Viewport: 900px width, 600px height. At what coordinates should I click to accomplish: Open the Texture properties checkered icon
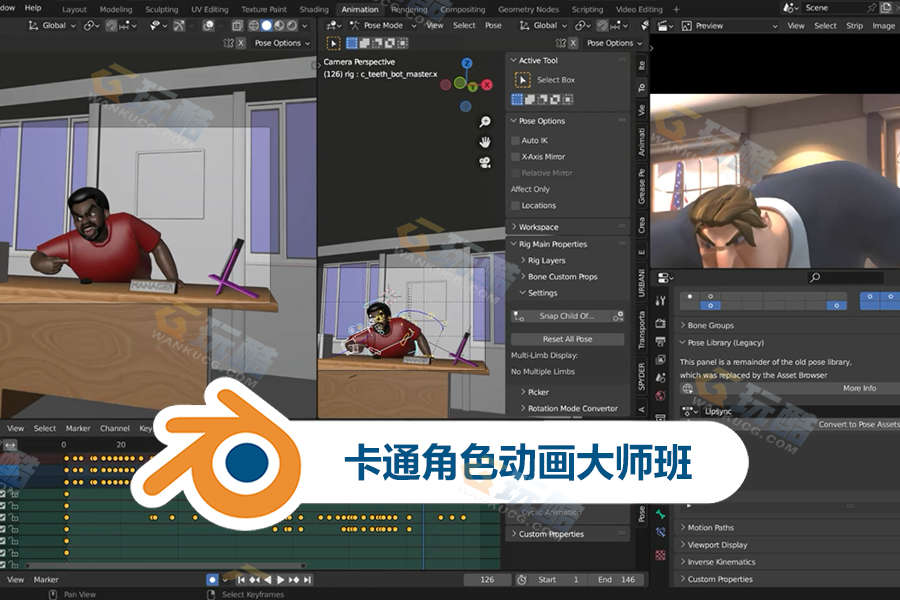[661, 555]
